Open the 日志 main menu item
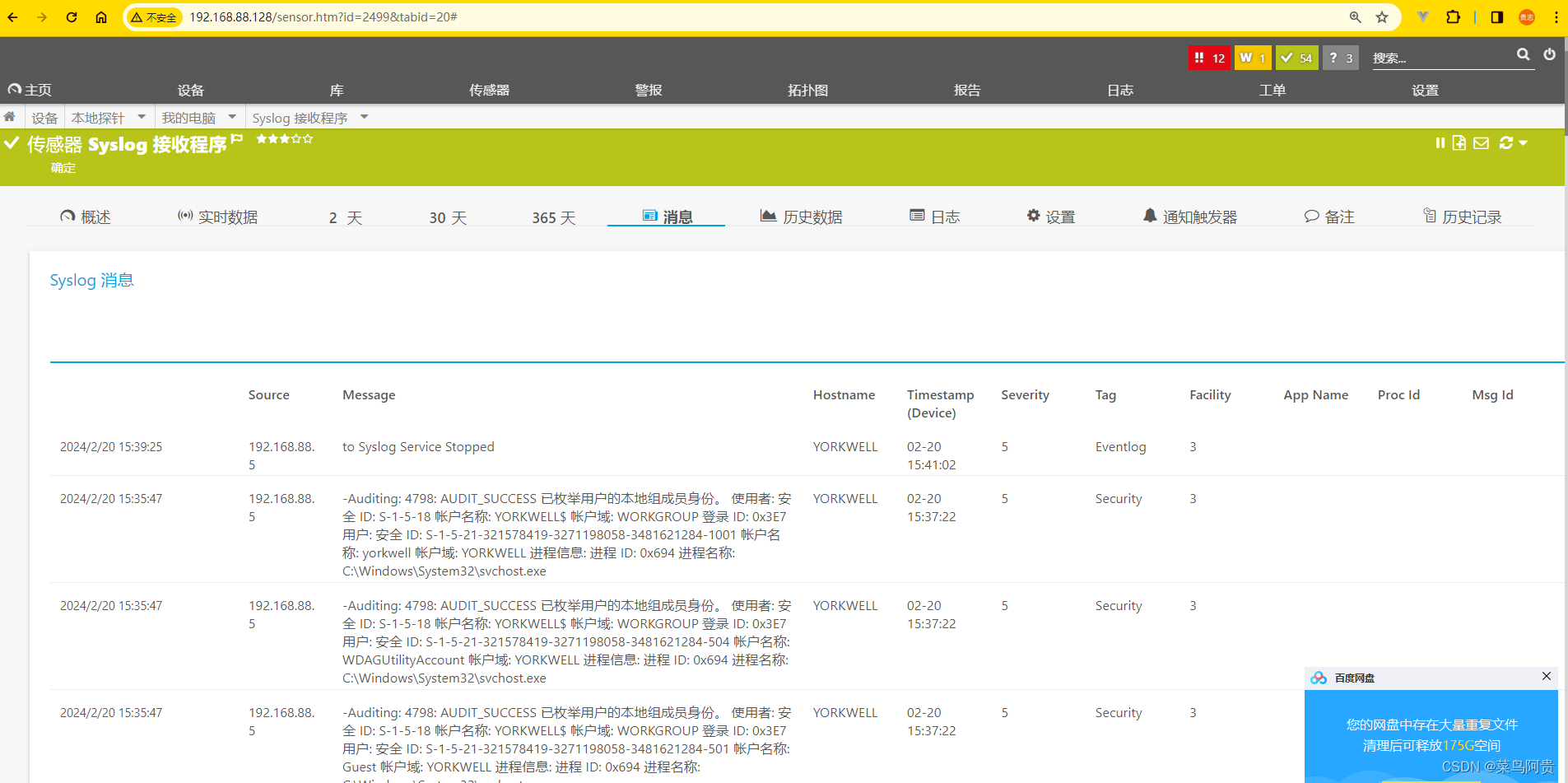 [x=1120, y=91]
